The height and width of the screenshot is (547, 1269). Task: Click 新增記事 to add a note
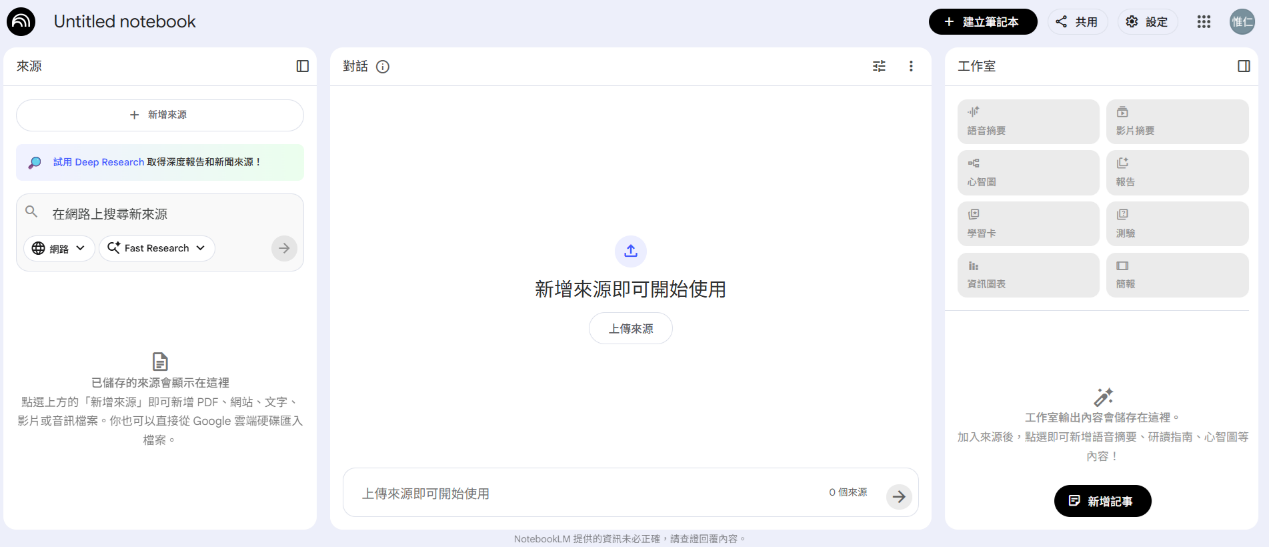tap(1102, 501)
